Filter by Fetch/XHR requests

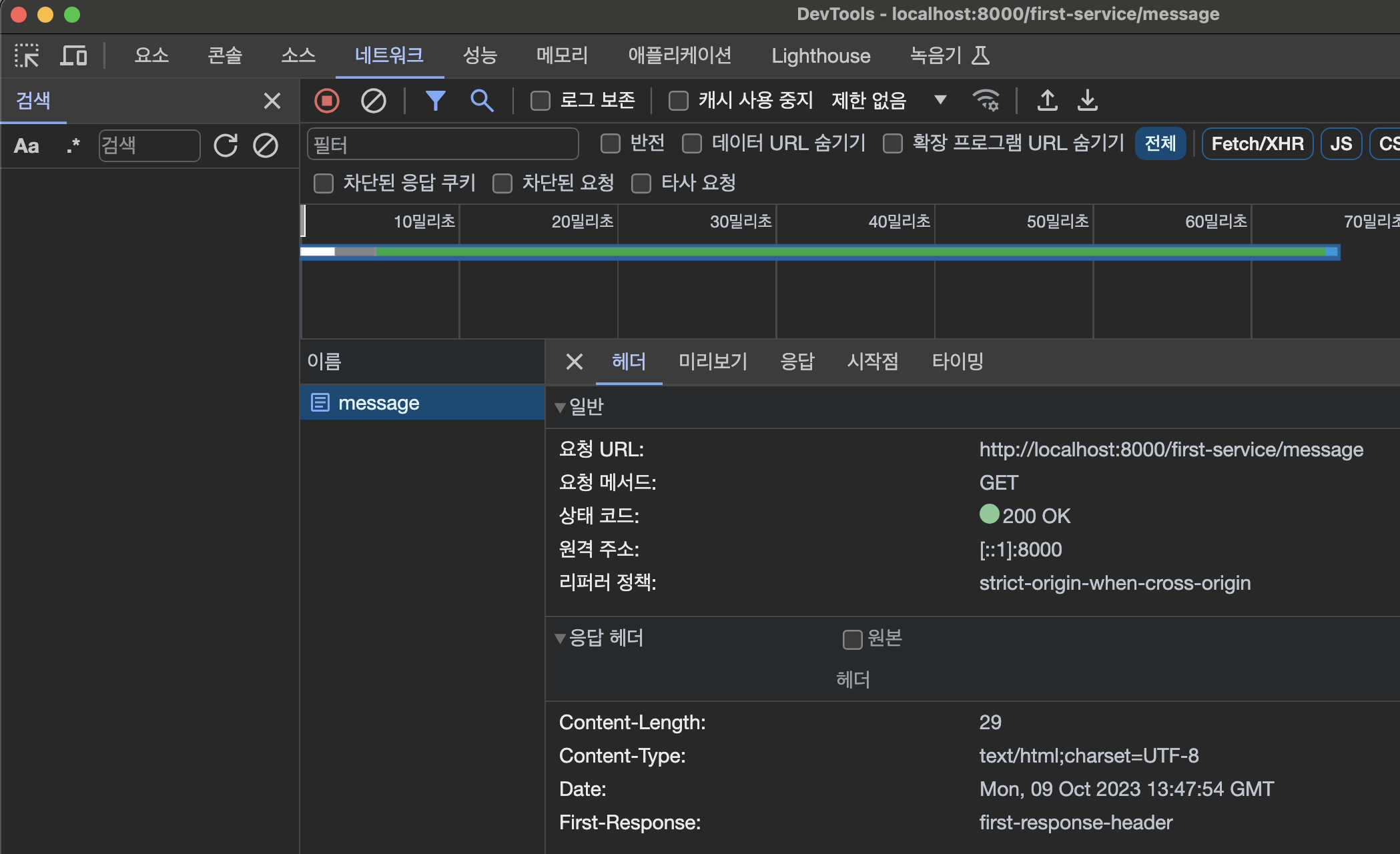coord(1257,143)
